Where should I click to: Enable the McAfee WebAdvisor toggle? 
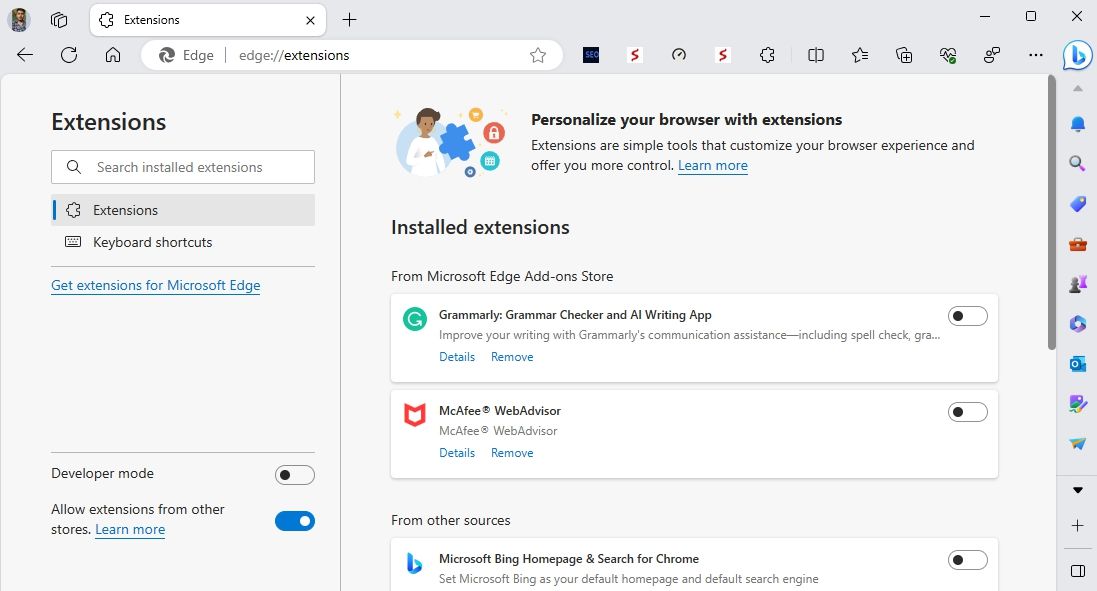[x=967, y=412]
